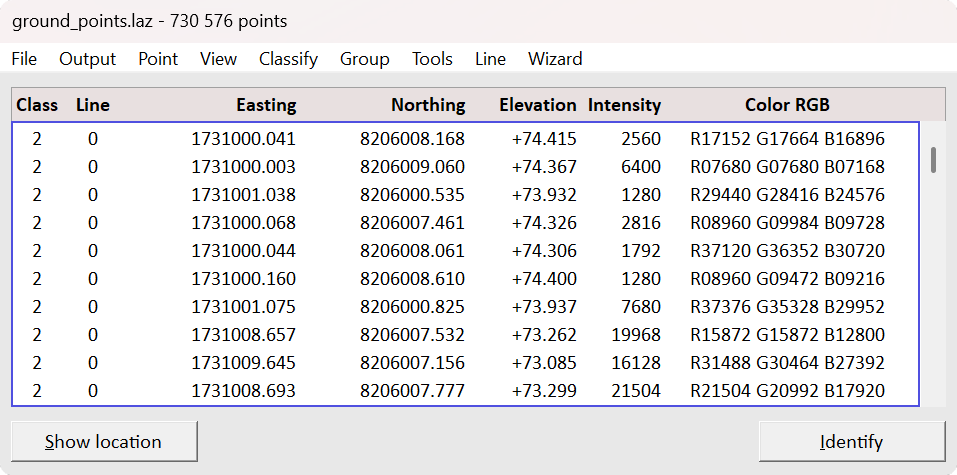Click intensity value 6400
The height and width of the screenshot is (475, 957).
point(641,167)
